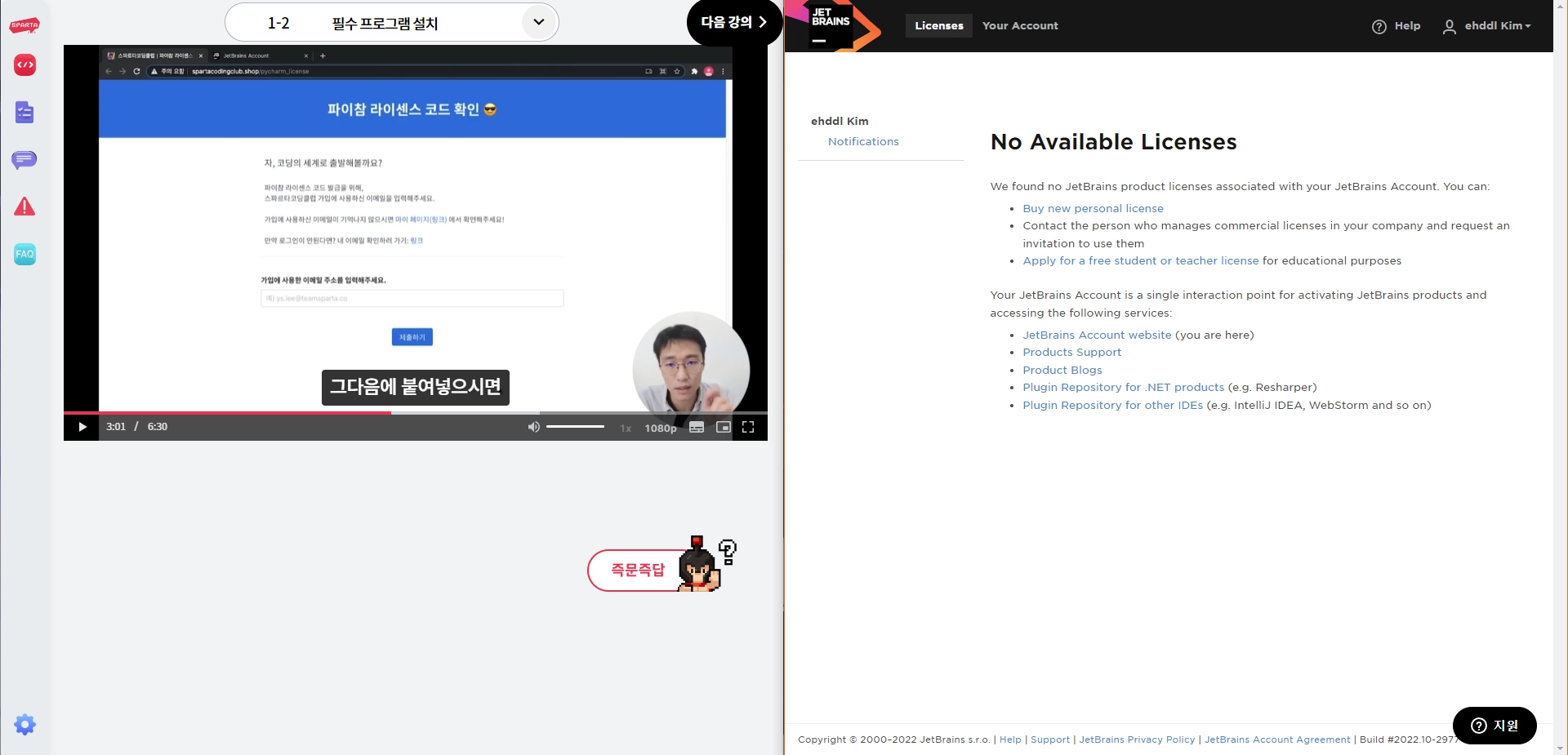Open Product Blogs link
Viewport: 1568px width, 755px height.
pyautogui.click(x=1062, y=370)
